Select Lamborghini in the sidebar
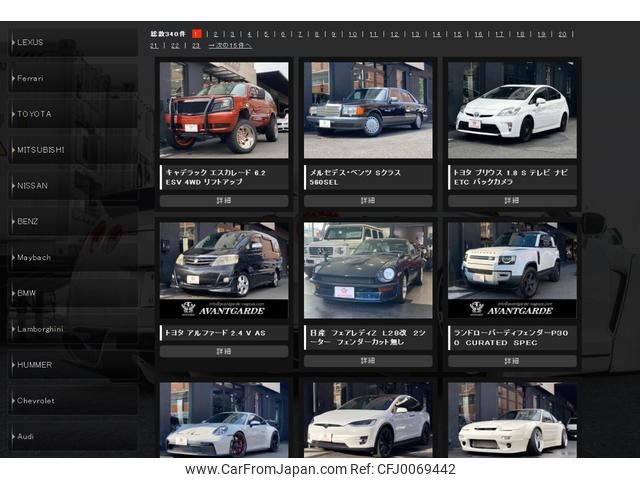 73,329
